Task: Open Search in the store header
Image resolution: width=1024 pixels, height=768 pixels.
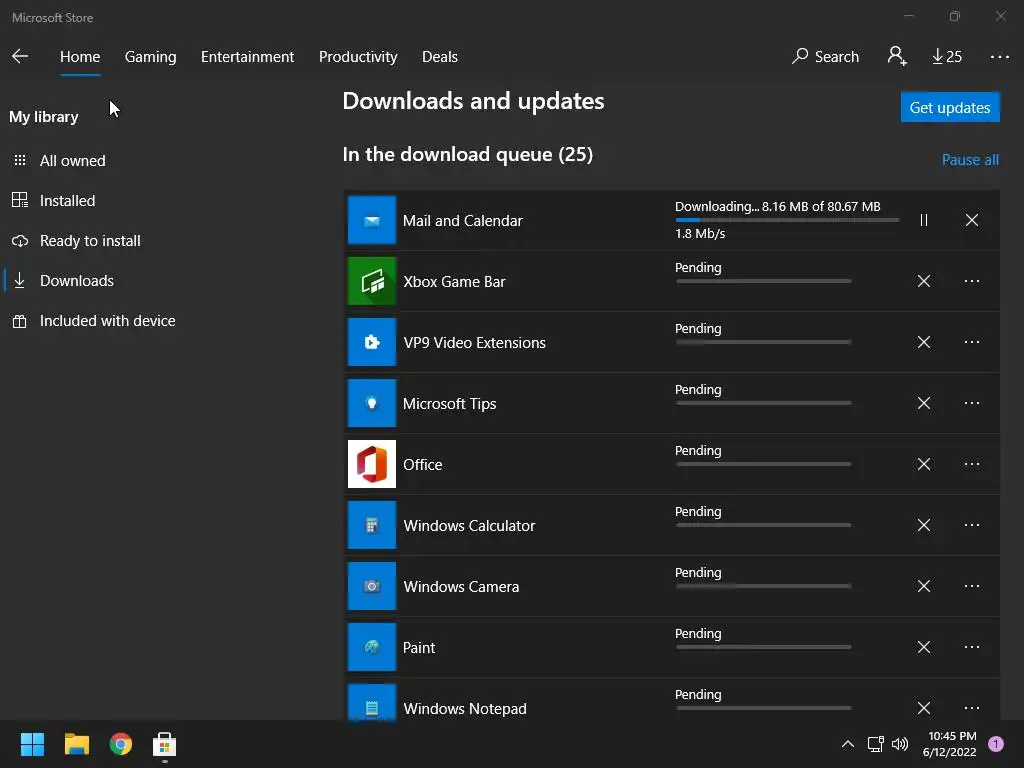Action: (x=825, y=57)
